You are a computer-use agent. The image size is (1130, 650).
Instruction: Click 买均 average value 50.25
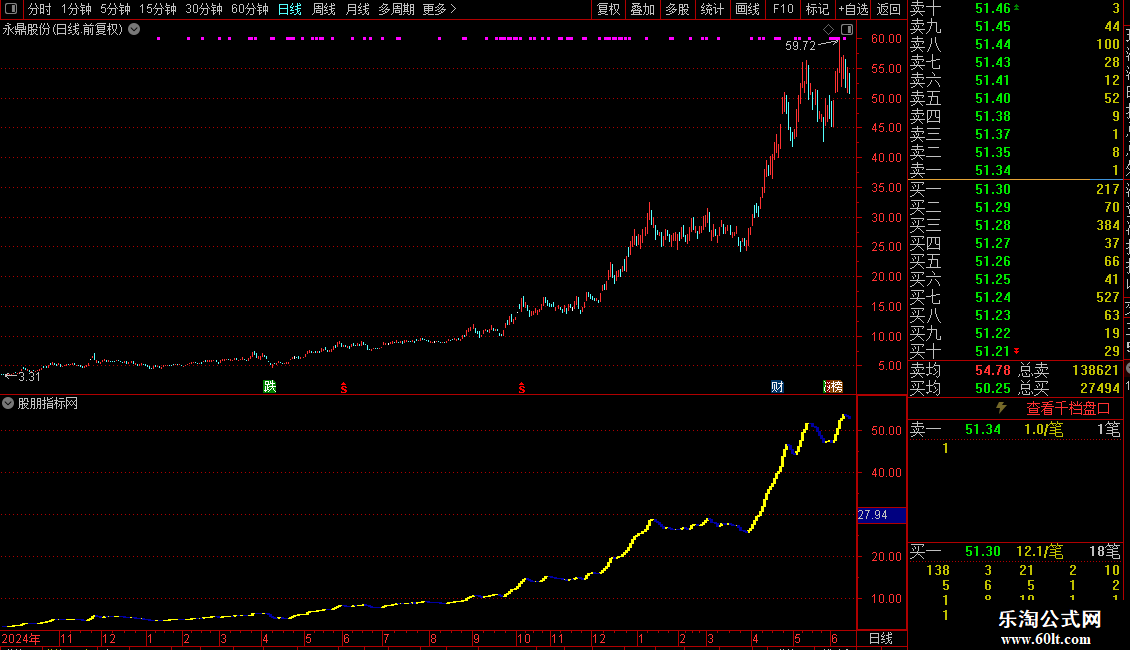[992, 388]
